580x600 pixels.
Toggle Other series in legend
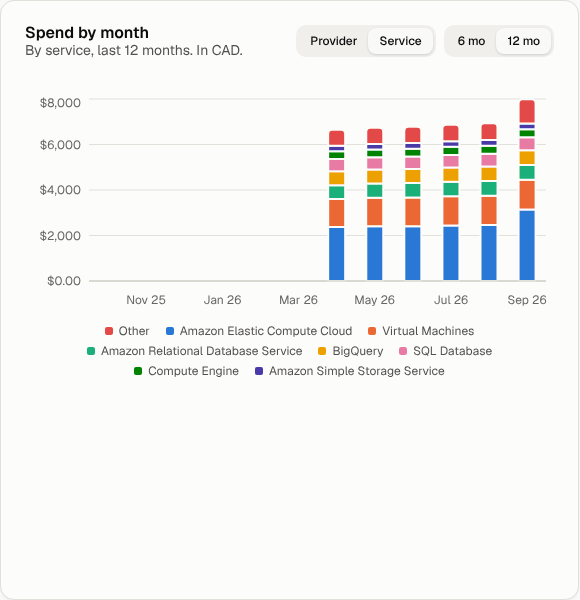[127, 331]
